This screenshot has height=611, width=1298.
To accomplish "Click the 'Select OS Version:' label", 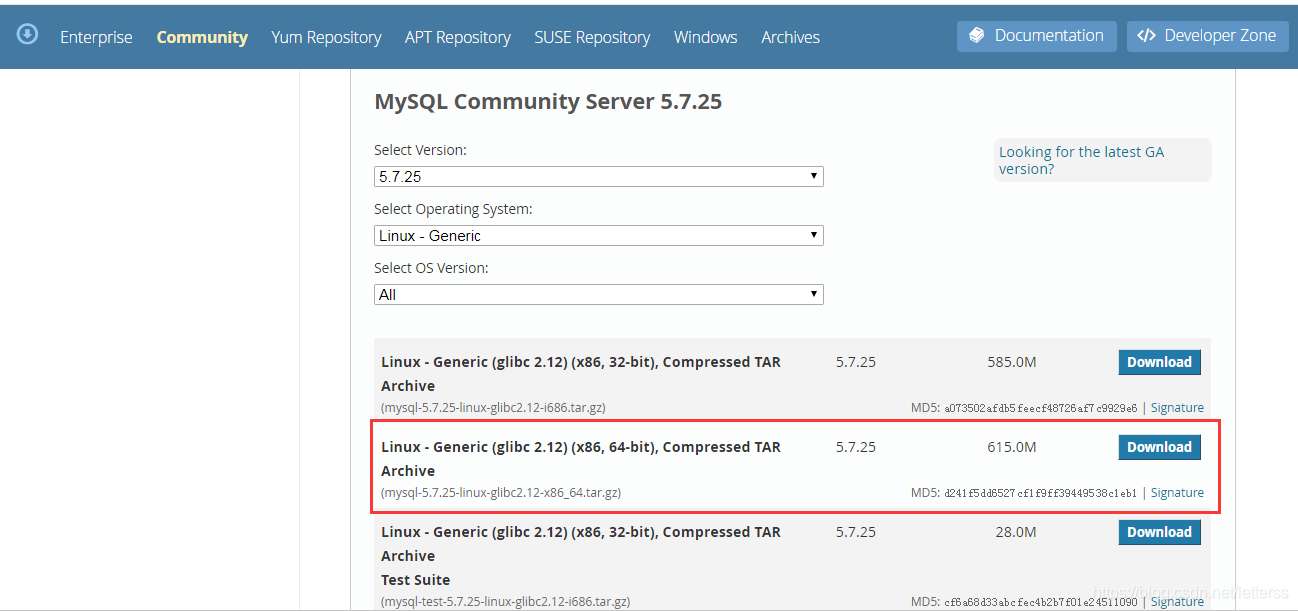I will pos(431,268).
